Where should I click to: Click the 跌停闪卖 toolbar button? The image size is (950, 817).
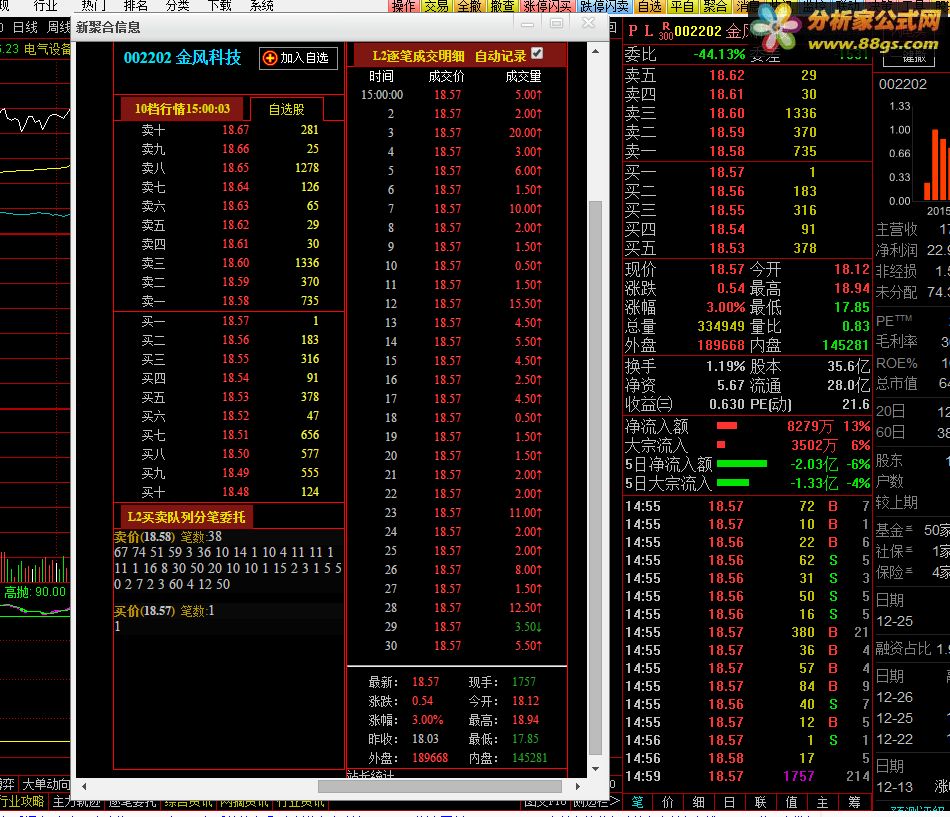[x=604, y=6]
